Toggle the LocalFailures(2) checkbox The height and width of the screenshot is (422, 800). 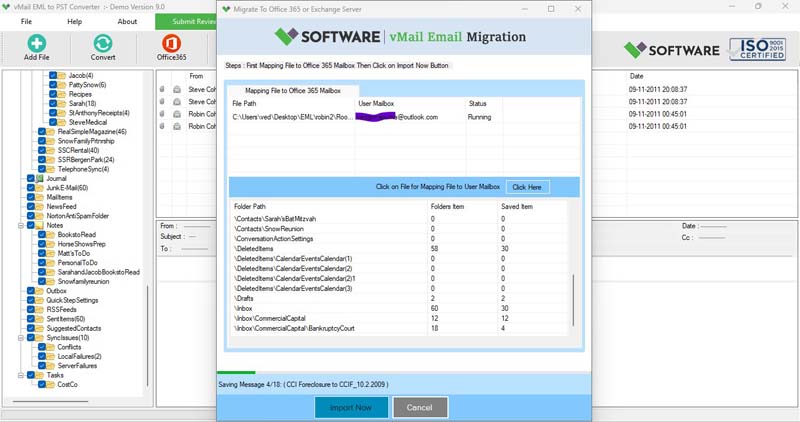(x=42, y=356)
